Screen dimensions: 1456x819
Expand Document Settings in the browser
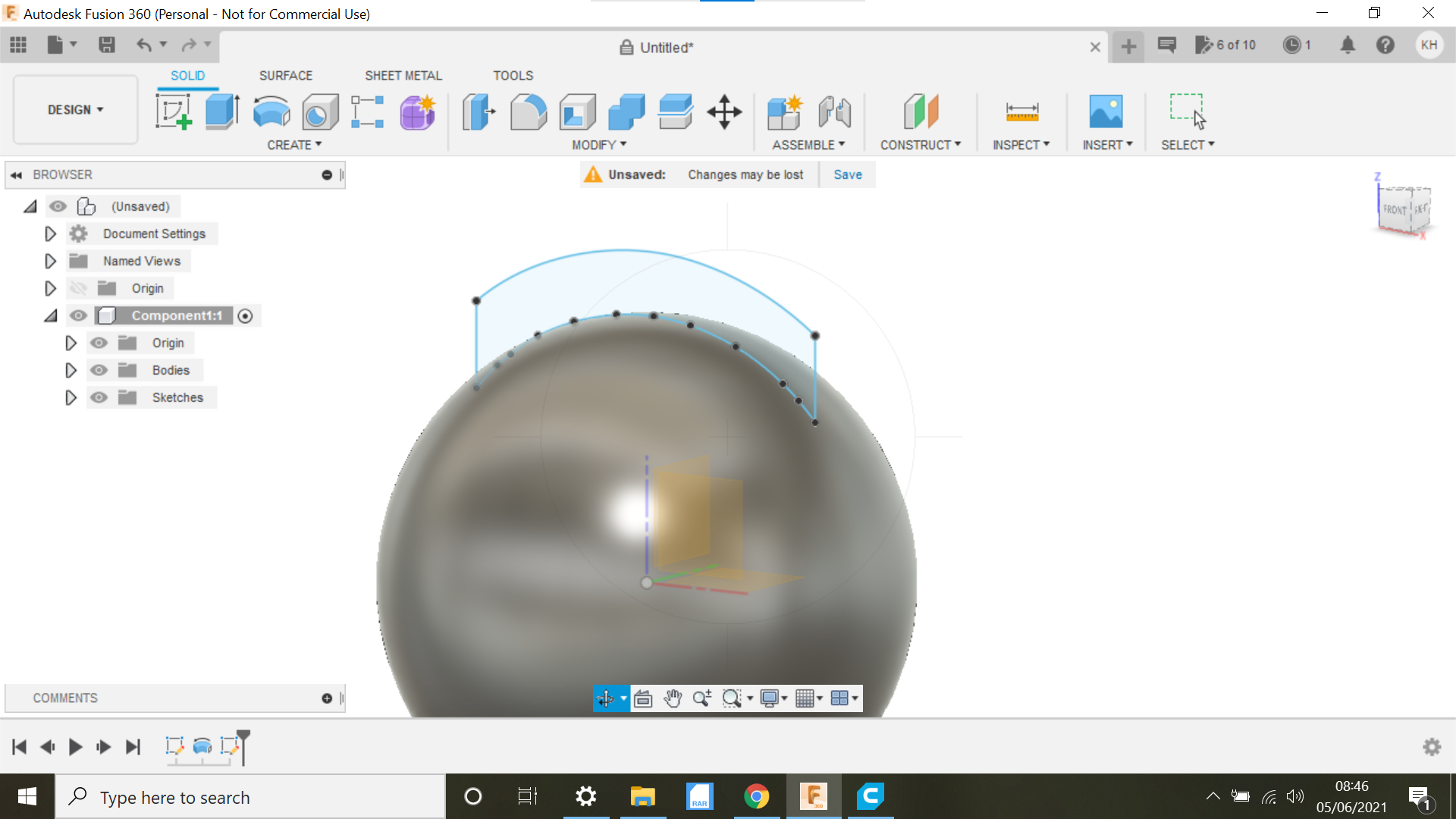50,234
